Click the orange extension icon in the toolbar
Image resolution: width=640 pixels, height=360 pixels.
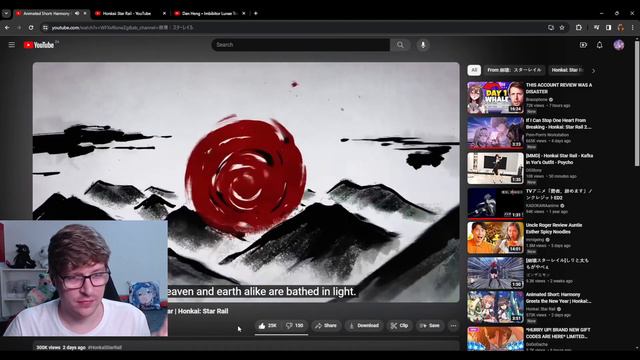coord(620,27)
